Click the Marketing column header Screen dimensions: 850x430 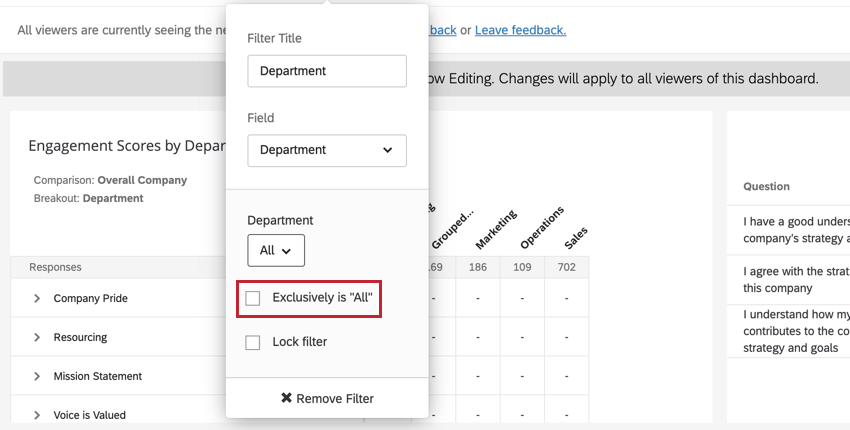(496, 229)
